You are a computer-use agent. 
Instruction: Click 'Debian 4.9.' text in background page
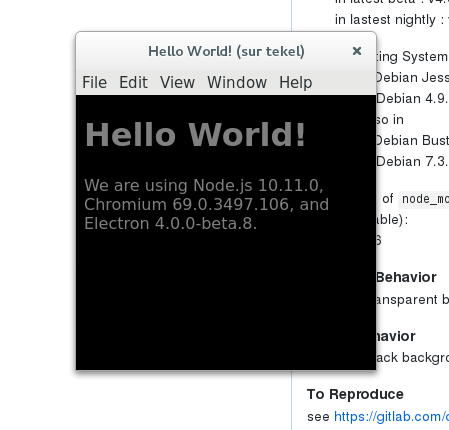[x=412, y=99]
